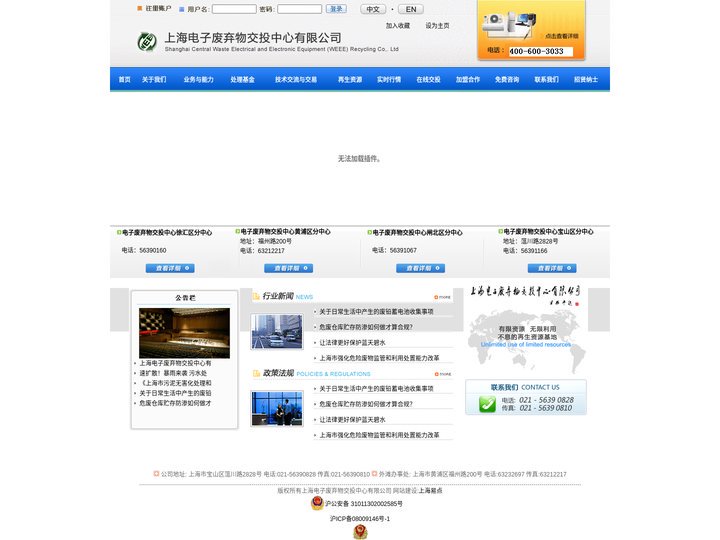Open the 处理基金 menu

click(242, 79)
